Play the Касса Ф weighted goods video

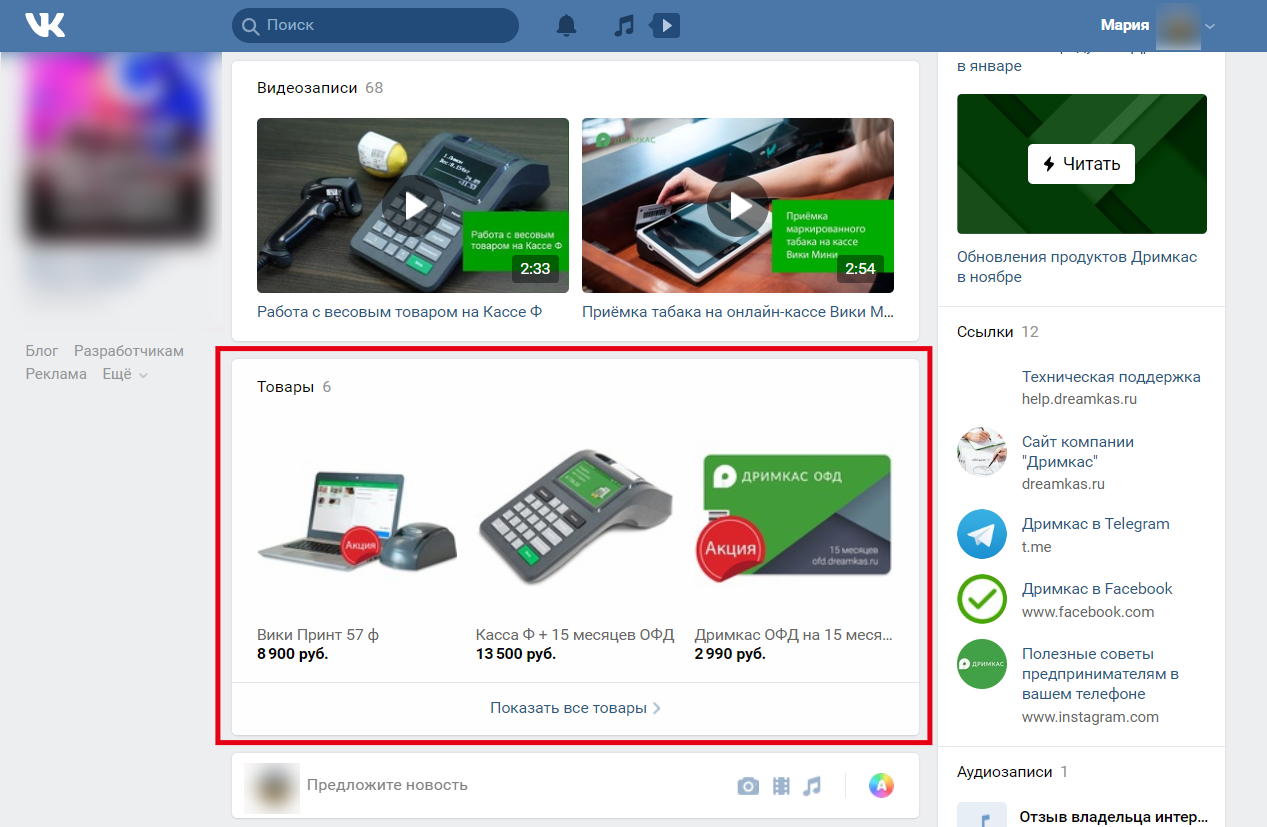(413, 206)
